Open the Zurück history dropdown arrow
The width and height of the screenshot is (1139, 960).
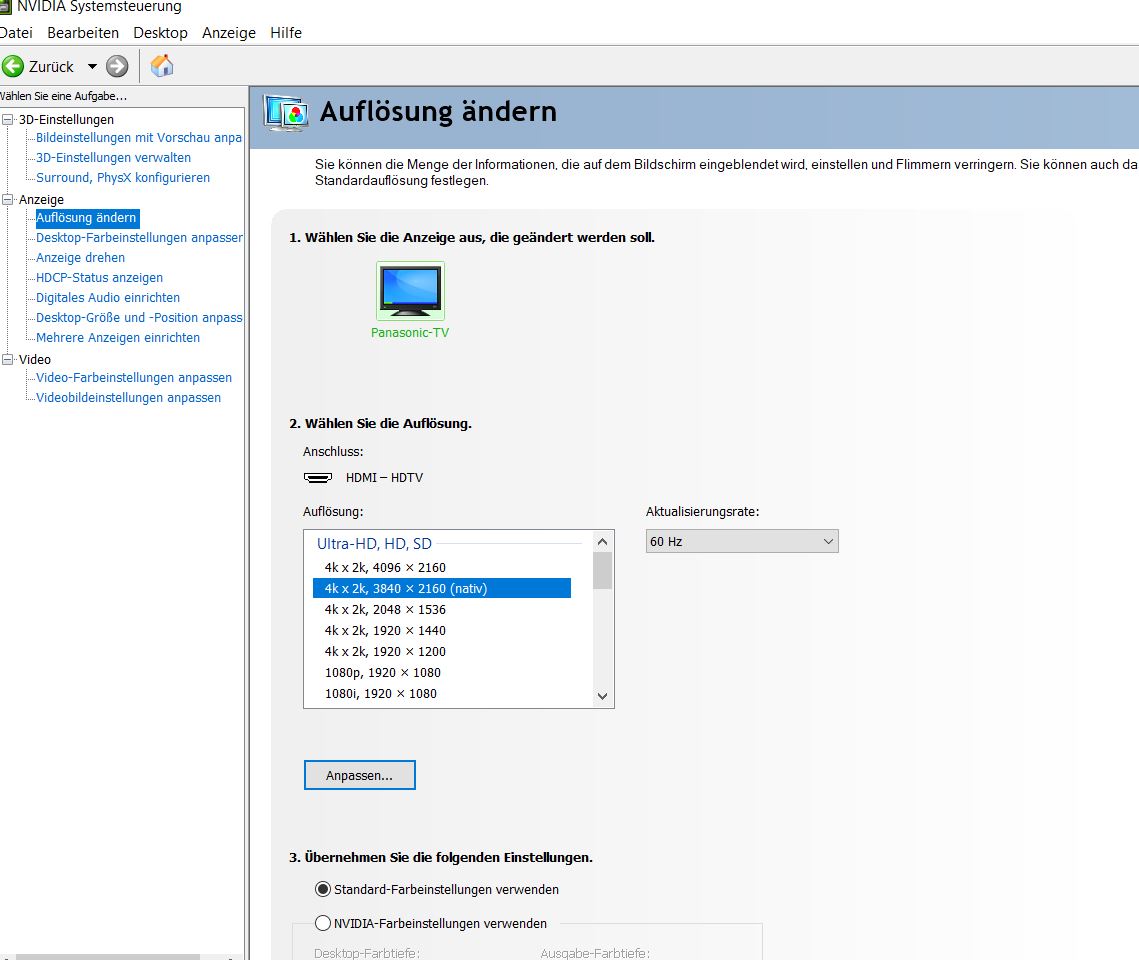pyautogui.click(x=92, y=66)
